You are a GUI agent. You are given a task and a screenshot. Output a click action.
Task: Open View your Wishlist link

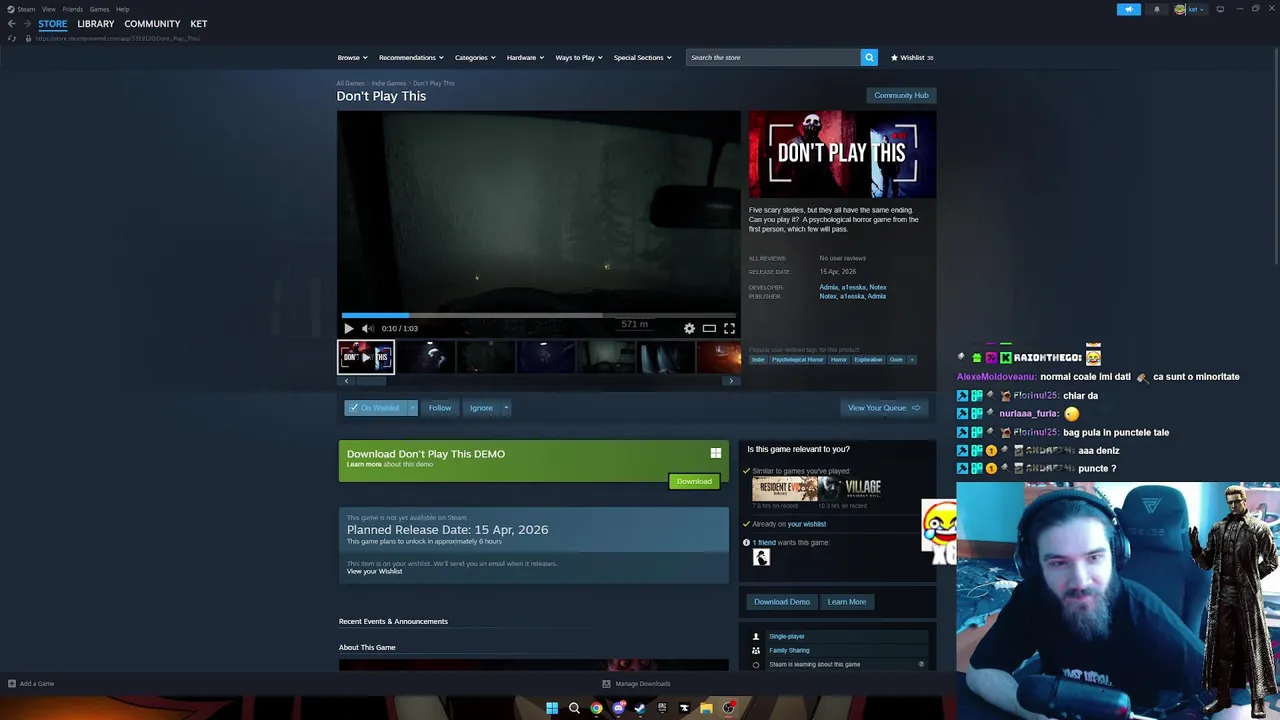click(x=374, y=571)
